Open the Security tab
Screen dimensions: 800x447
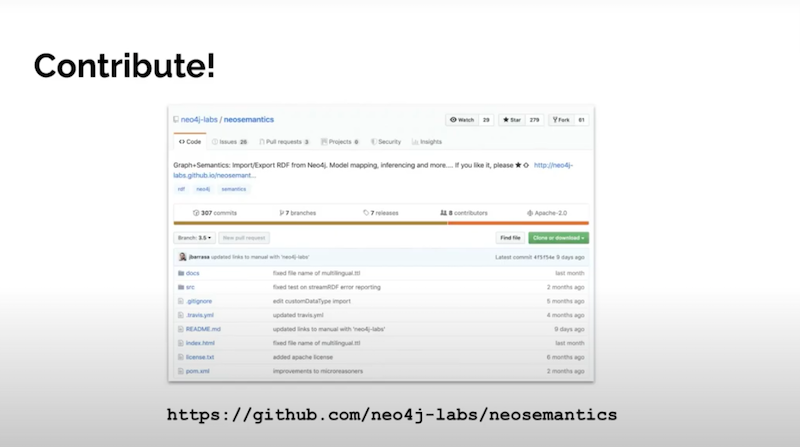point(386,142)
